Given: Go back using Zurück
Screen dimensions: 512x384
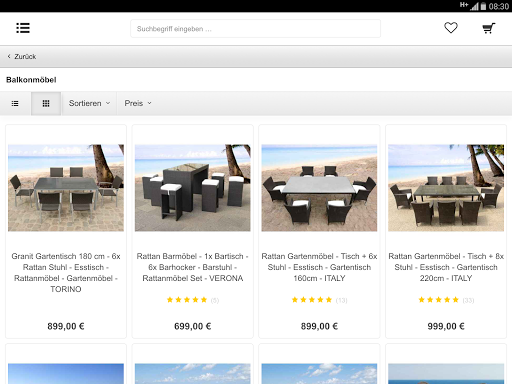Looking at the screenshot, I should [22, 57].
